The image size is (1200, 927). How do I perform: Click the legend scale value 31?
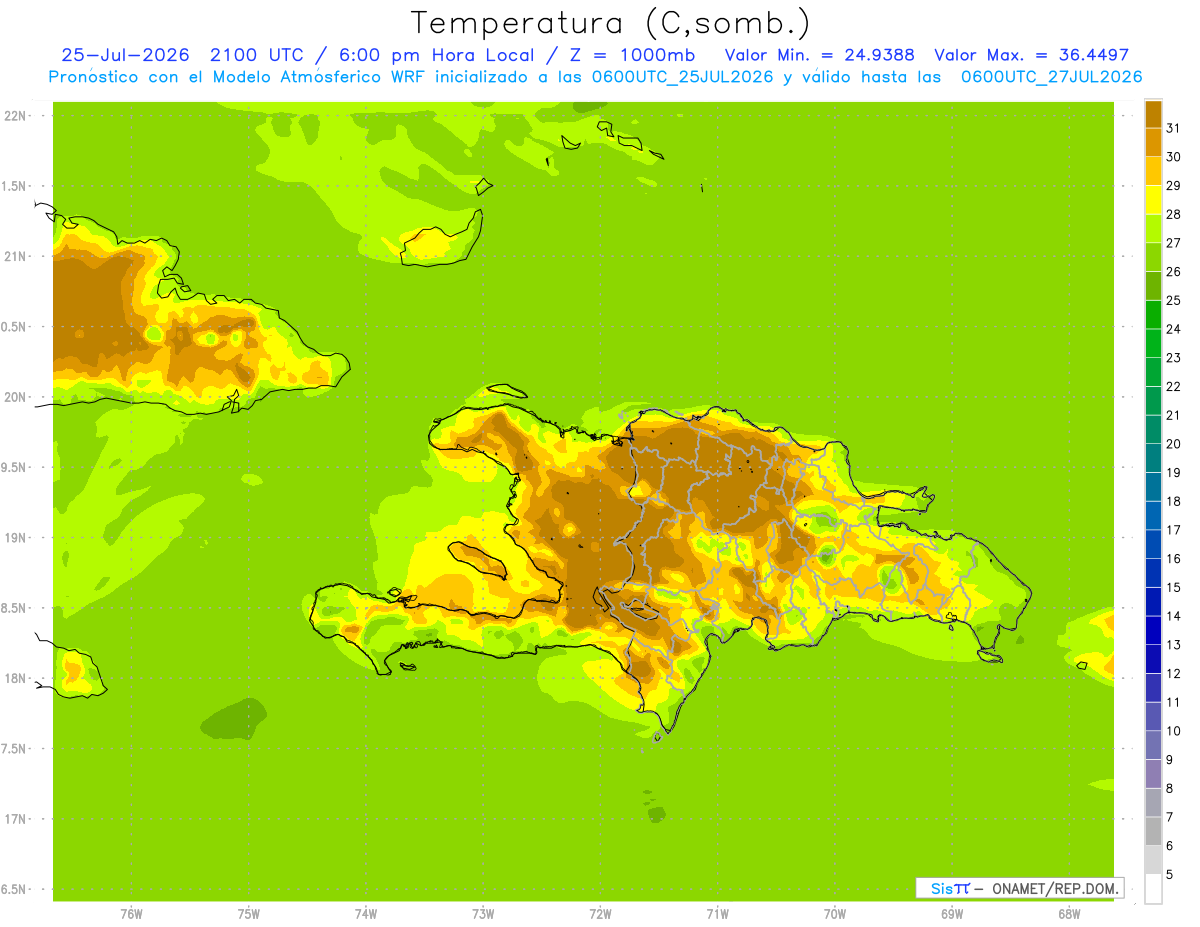coord(1173,128)
